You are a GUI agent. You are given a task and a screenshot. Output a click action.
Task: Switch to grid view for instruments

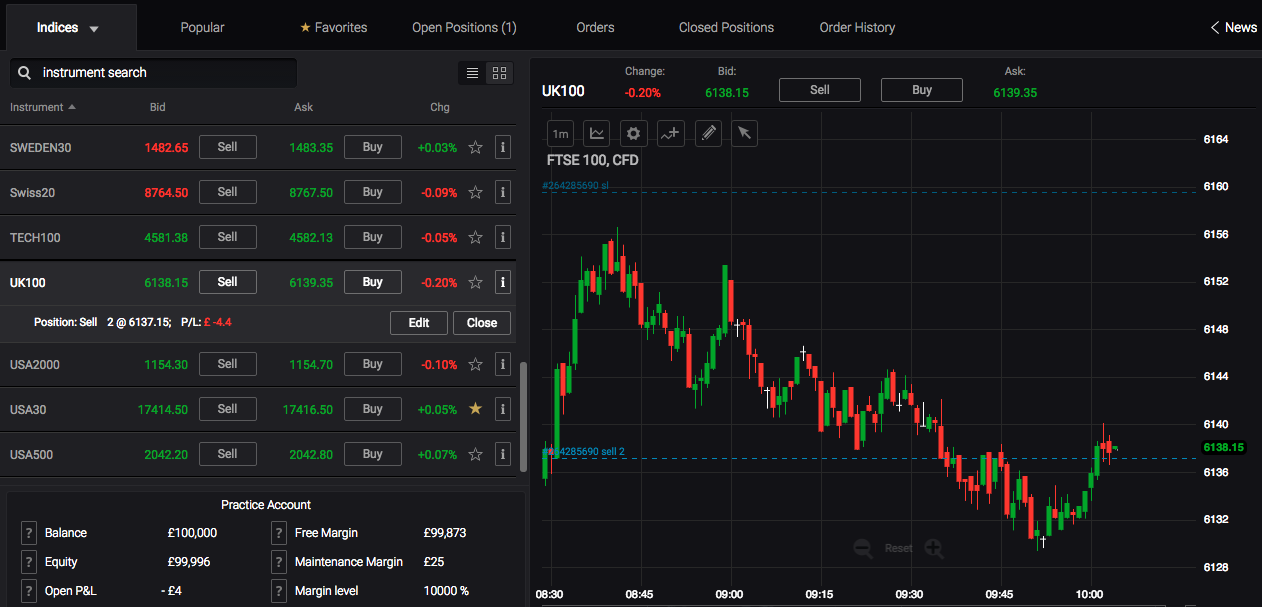pos(499,72)
